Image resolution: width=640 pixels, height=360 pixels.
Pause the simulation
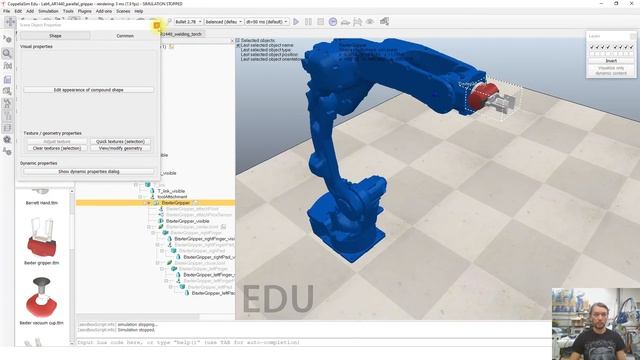pyautogui.click(x=308, y=21)
